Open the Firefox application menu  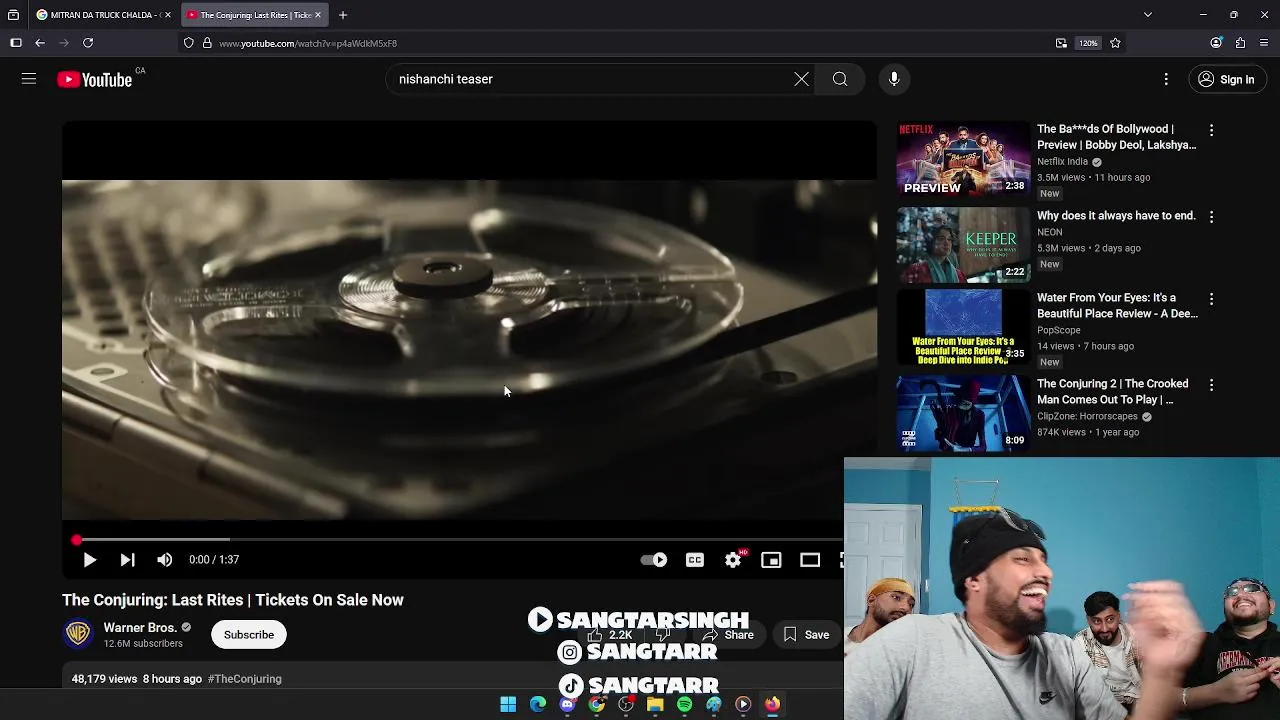click(x=1264, y=43)
